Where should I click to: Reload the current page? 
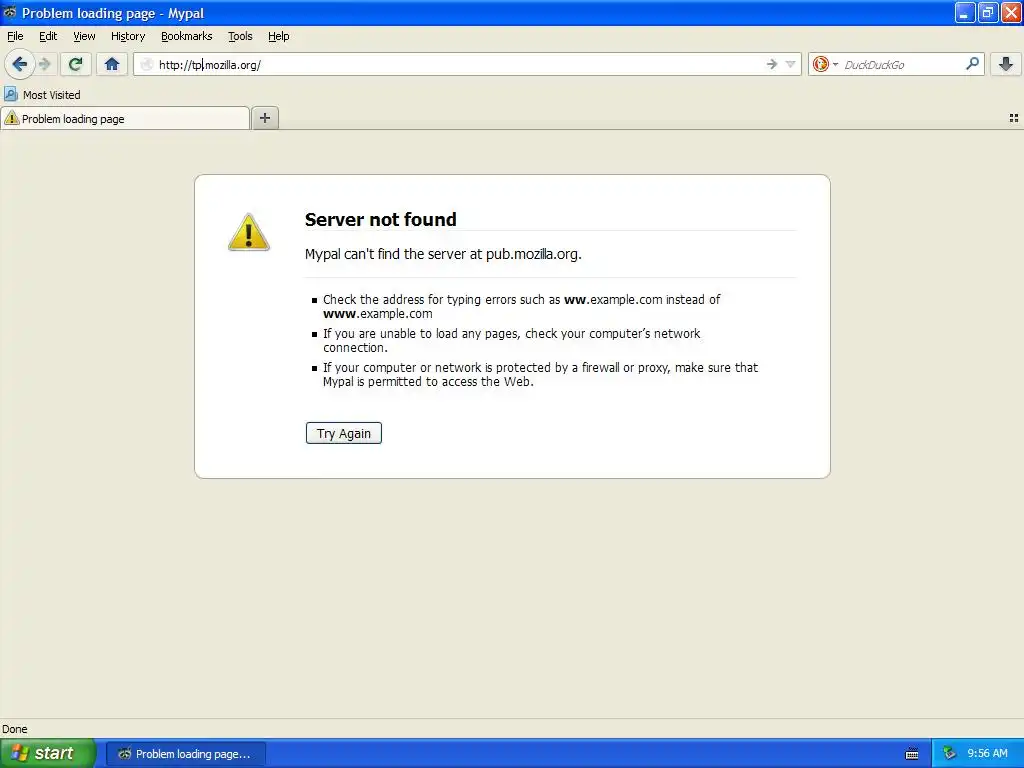pos(75,64)
